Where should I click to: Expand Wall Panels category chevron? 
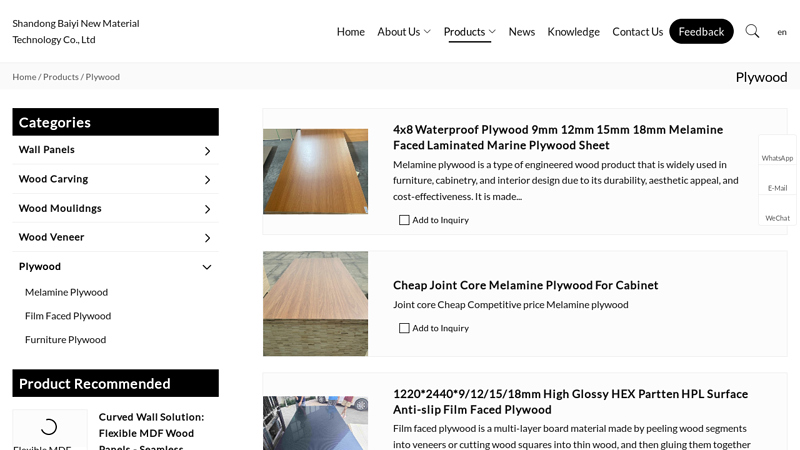point(207,151)
